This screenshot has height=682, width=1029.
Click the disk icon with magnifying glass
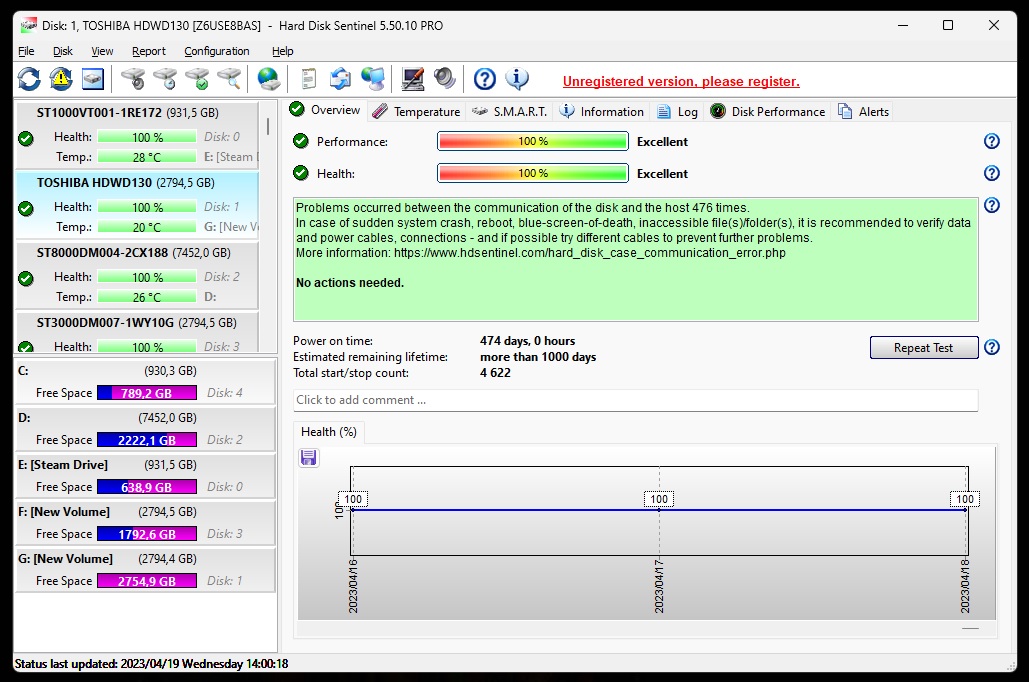coord(230,79)
